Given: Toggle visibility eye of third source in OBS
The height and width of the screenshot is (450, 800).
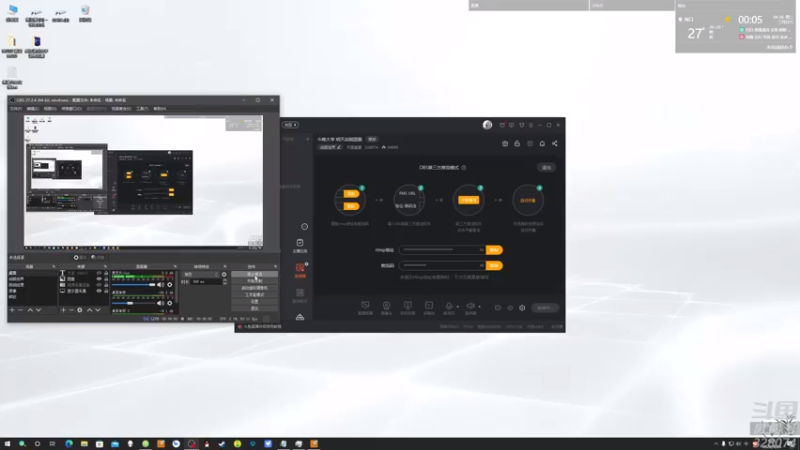Looking at the screenshot, I should tap(99, 285).
